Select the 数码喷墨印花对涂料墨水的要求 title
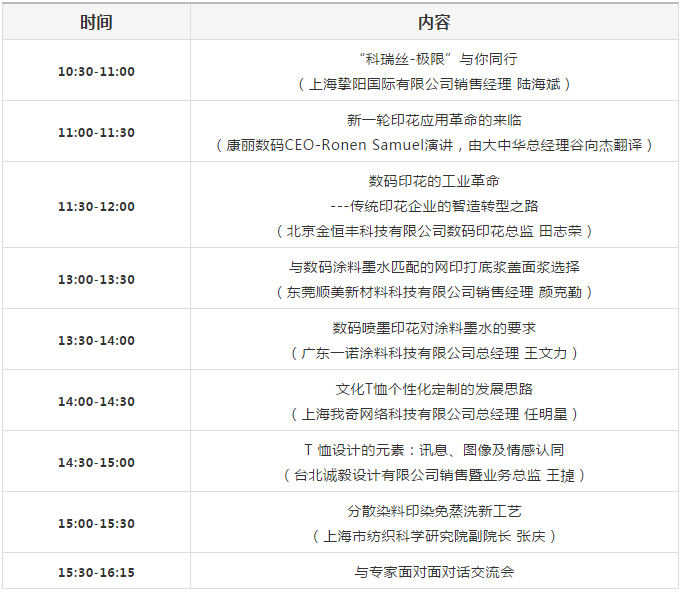The height and width of the screenshot is (594, 682). coord(434,328)
